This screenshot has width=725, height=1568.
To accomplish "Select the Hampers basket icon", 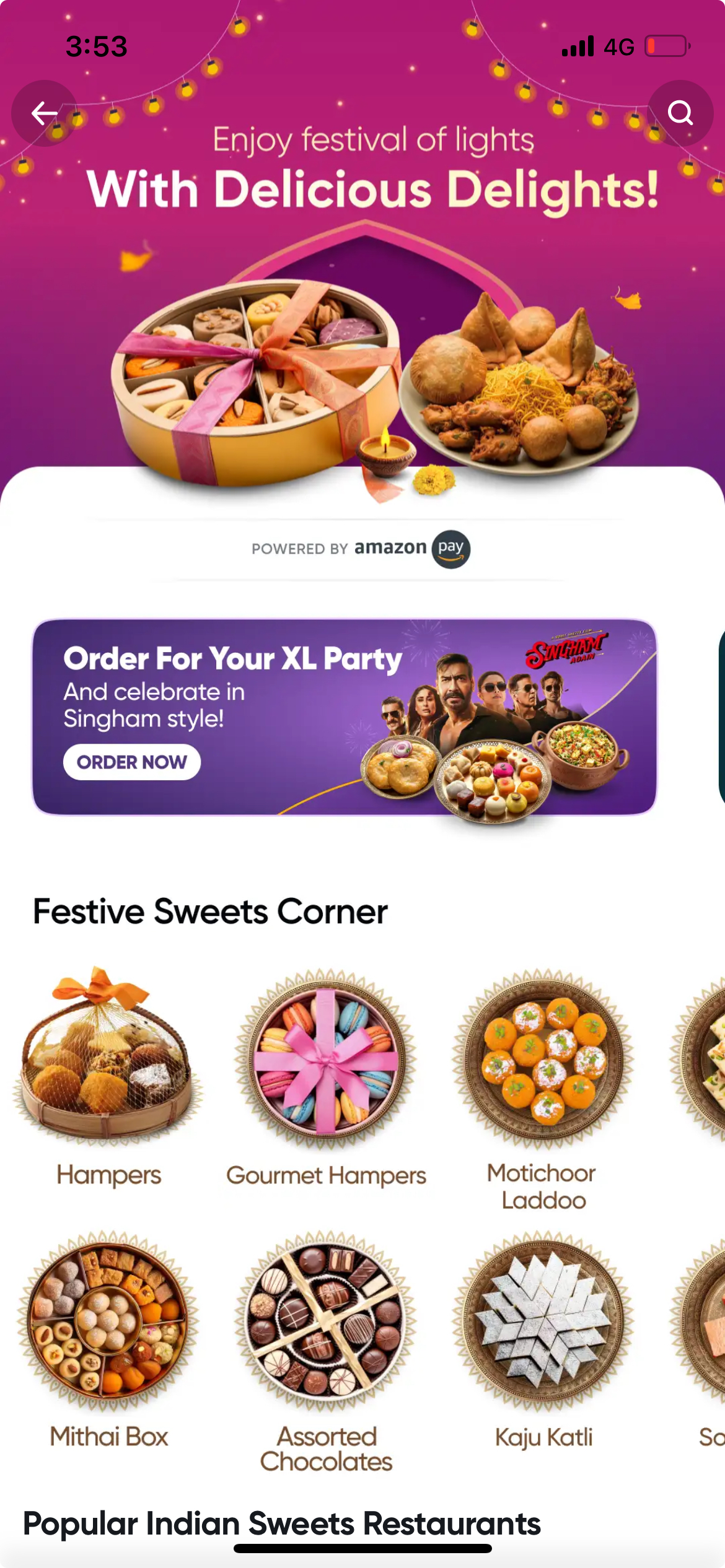I will coord(108,1055).
